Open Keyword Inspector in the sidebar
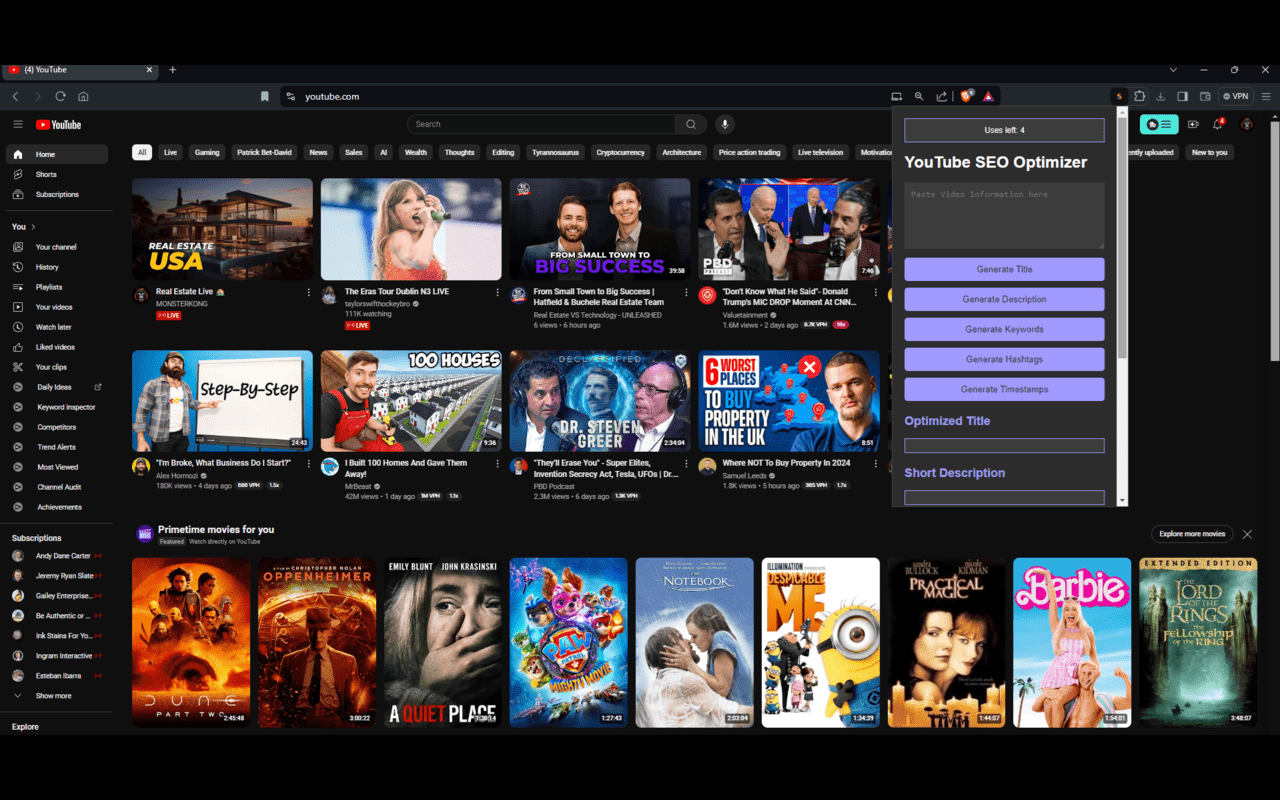This screenshot has height=800, width=1280. (57, 407)
